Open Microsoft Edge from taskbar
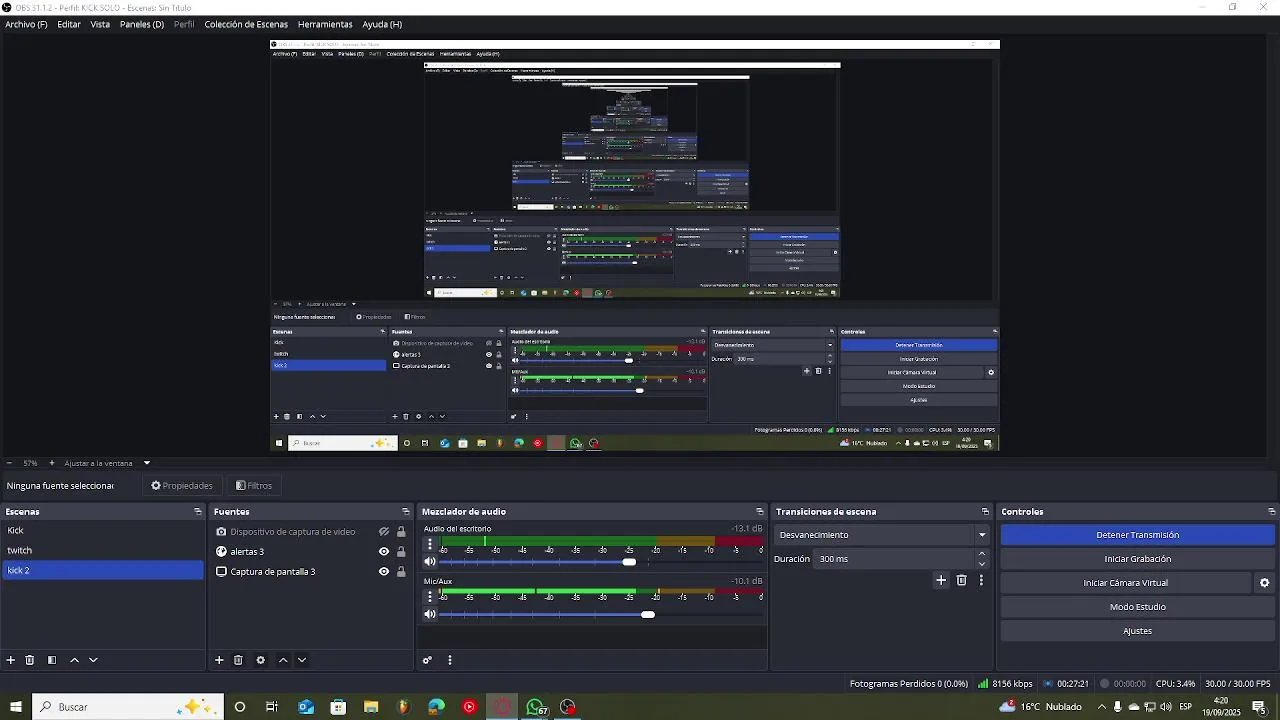 437,707
